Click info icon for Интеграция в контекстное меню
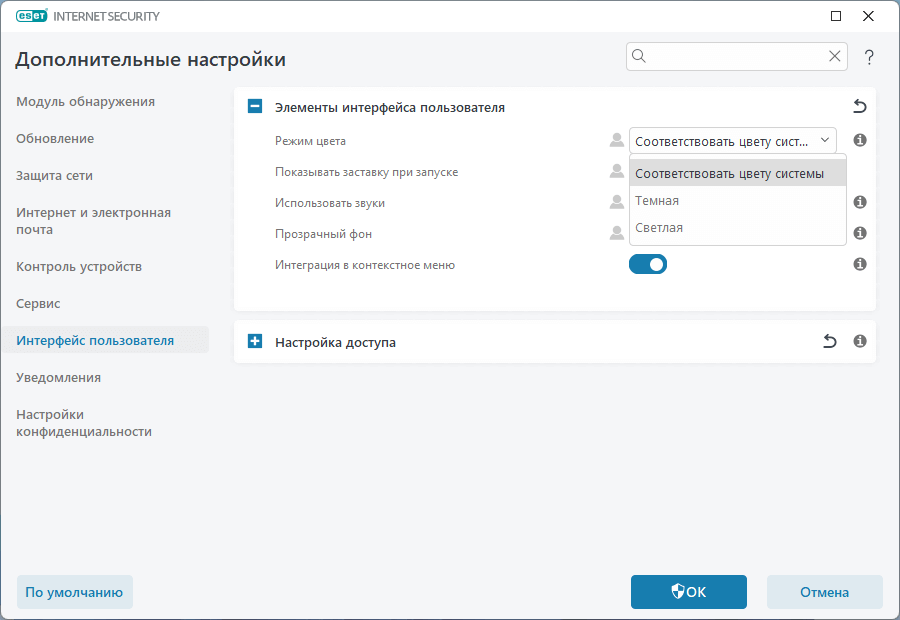The height and width of the screenshot is (620, 900). (860, 265)
